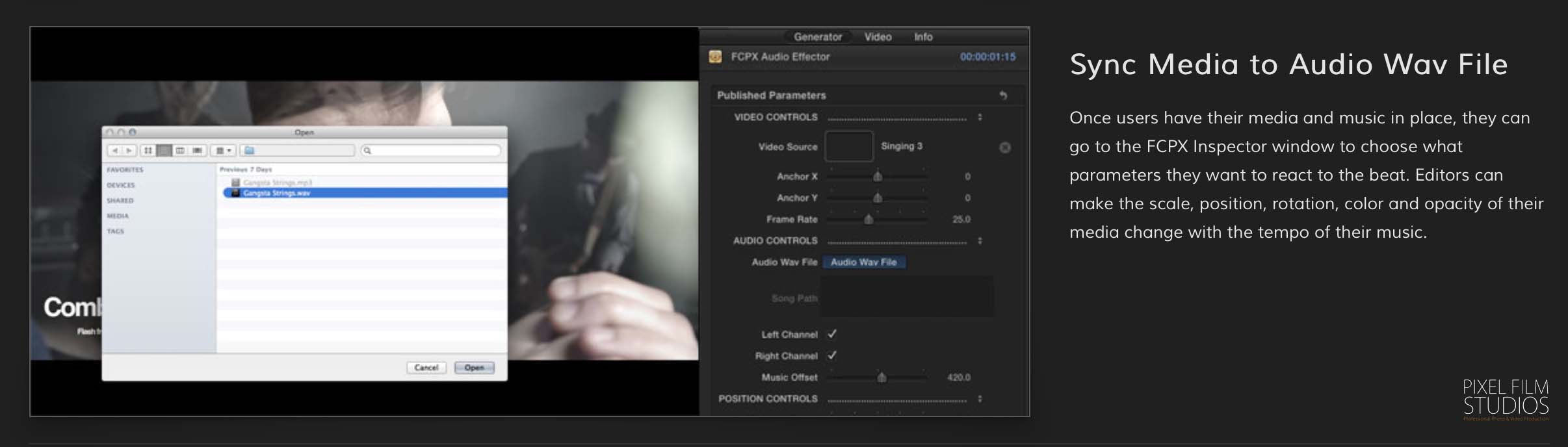Open the item arrangement dropdown

point(223,151)
